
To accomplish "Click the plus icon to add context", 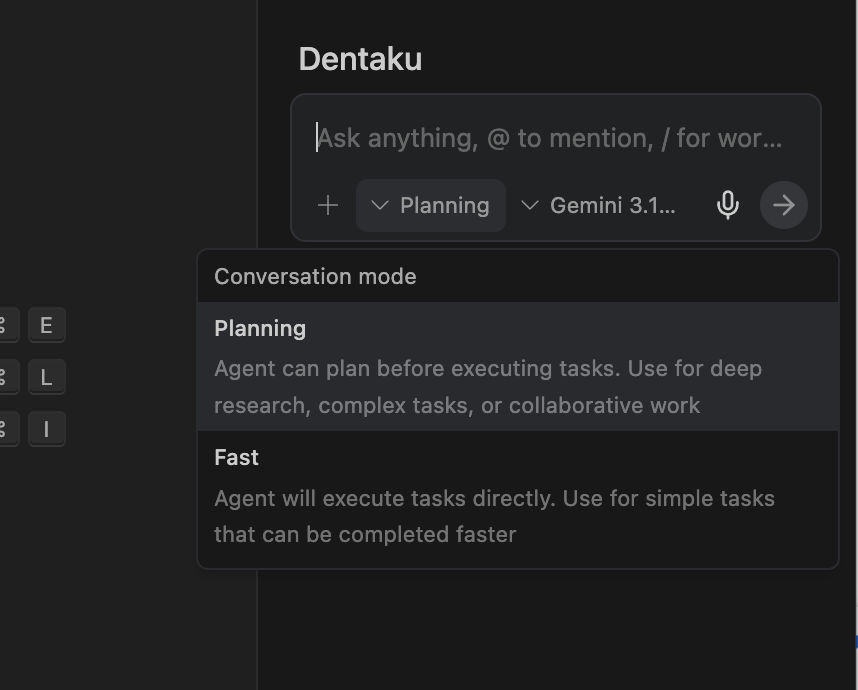I will [x=328, y=205].
